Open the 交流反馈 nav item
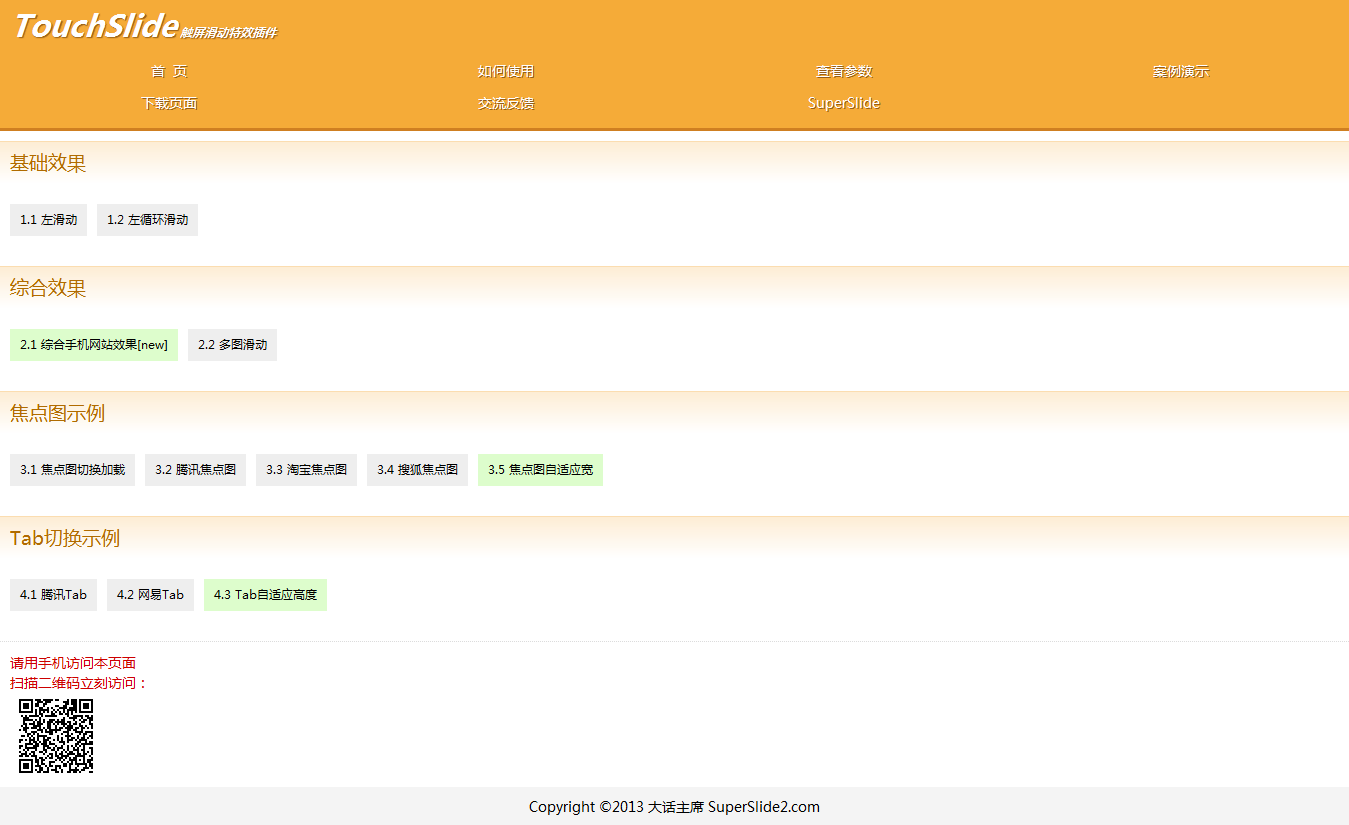 [x=506, y=103]
